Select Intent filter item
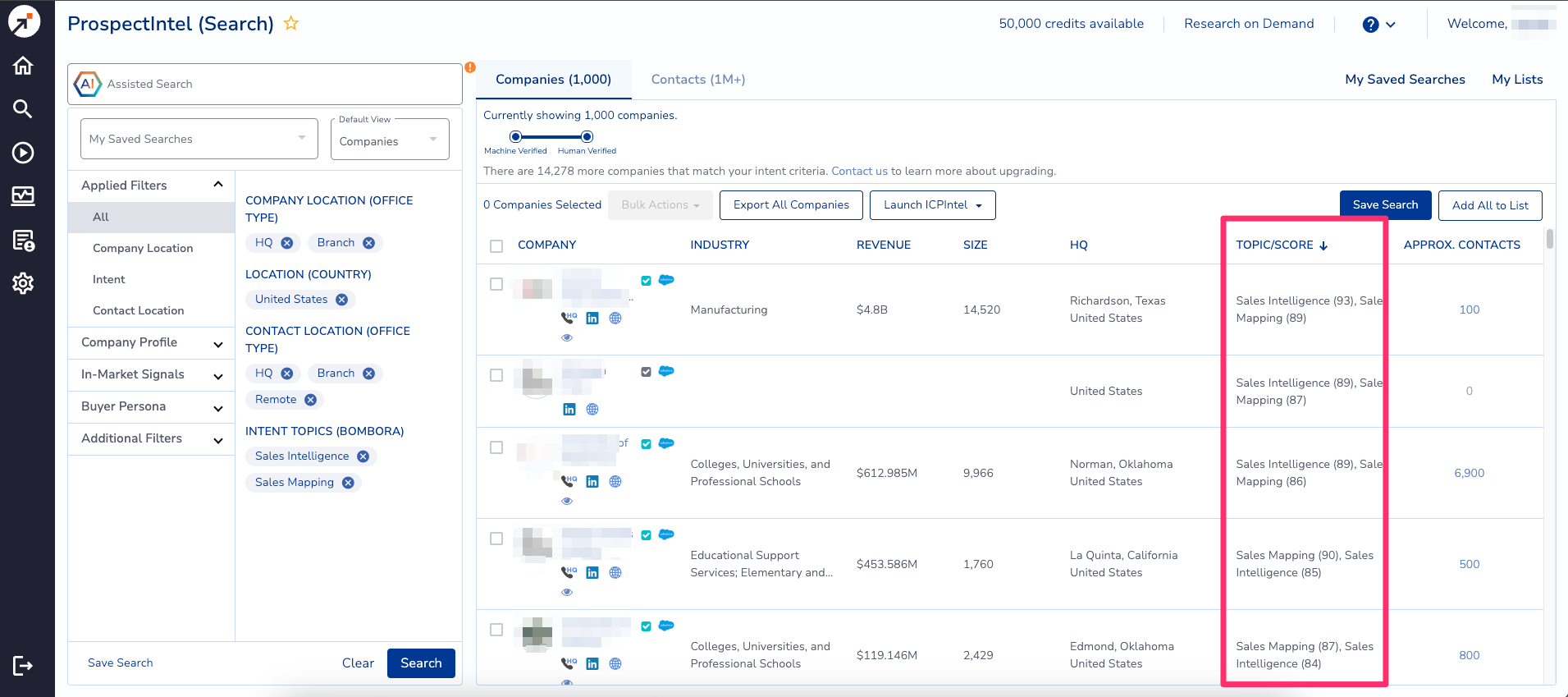 point(109,280)
